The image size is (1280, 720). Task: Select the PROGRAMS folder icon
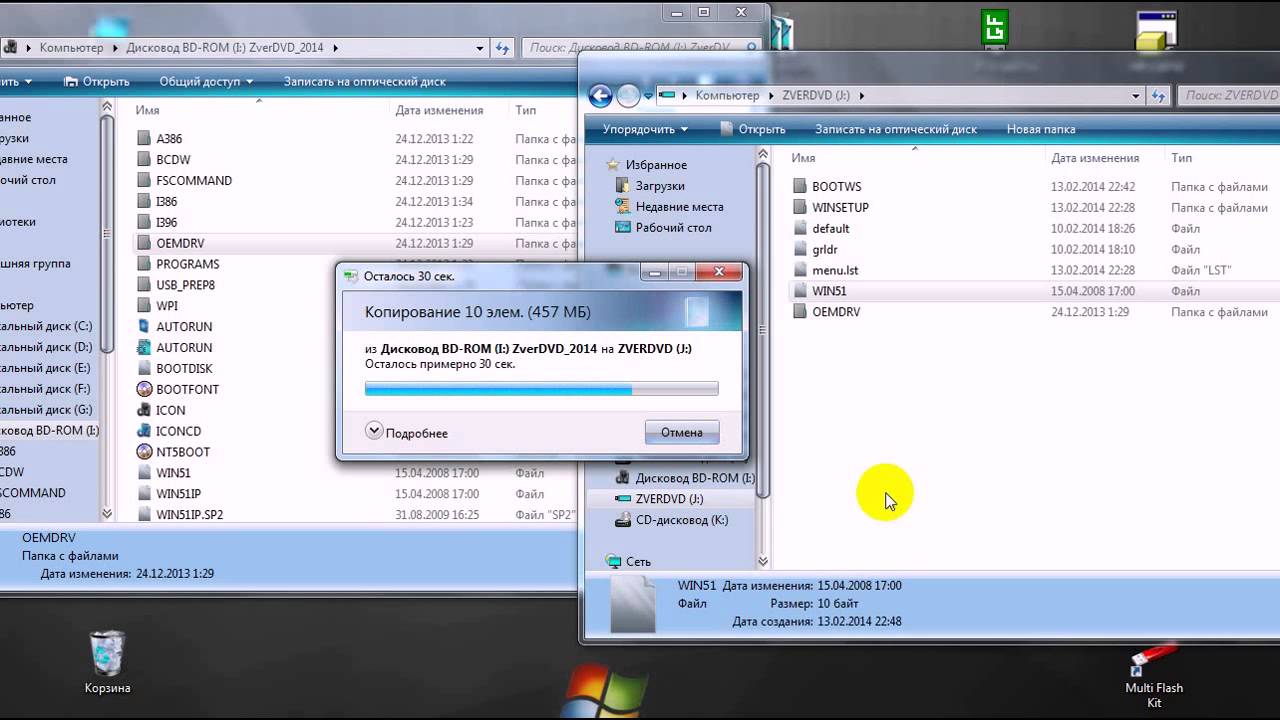(x=143, y=264)
